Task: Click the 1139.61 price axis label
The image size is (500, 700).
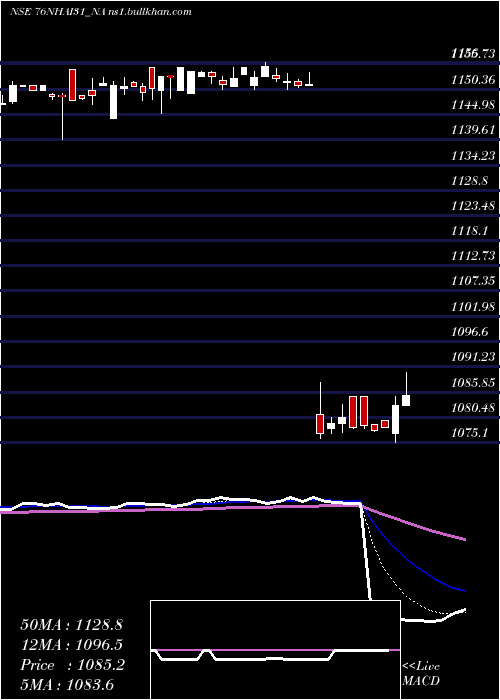Action: (x=473, y=130)
